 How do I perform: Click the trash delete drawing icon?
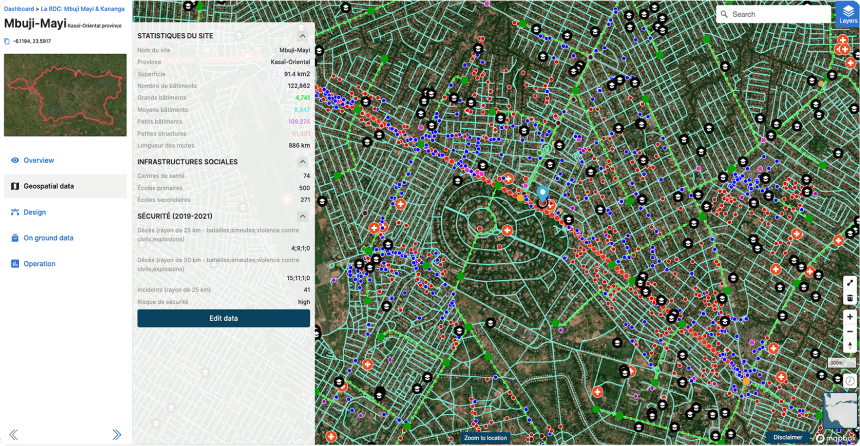[x=850, y=297]
